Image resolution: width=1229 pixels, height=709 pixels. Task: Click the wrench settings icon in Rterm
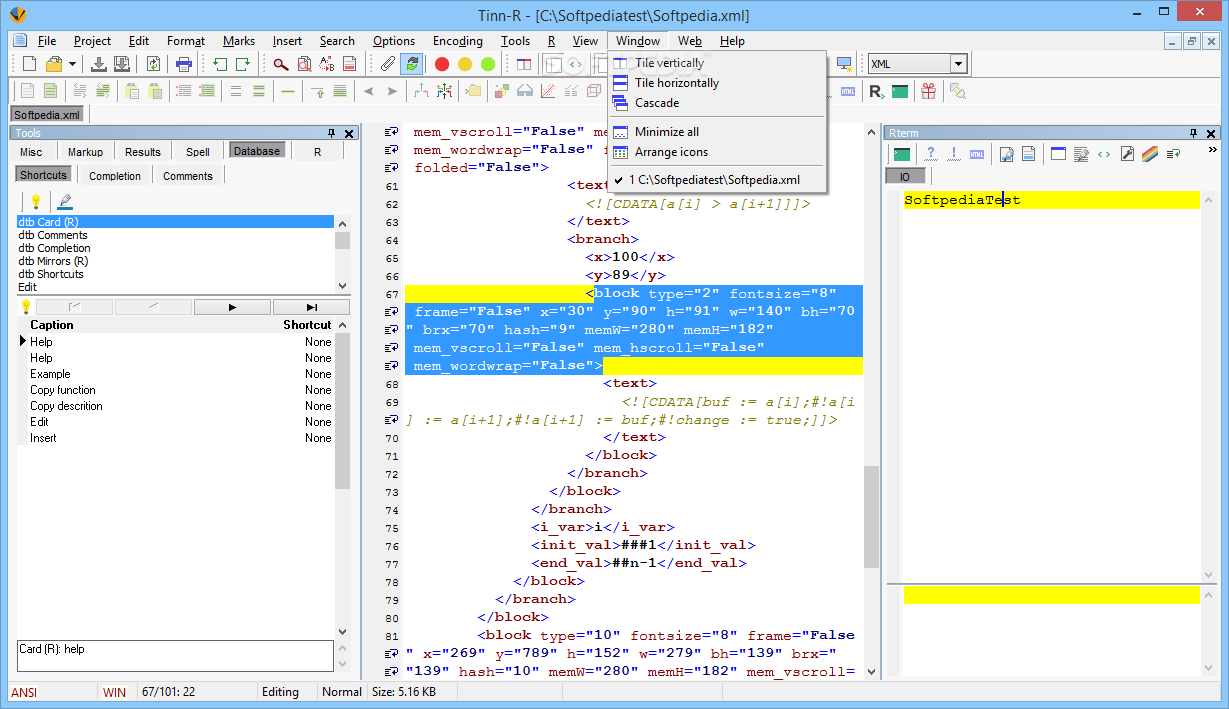tap(1127, 154)
